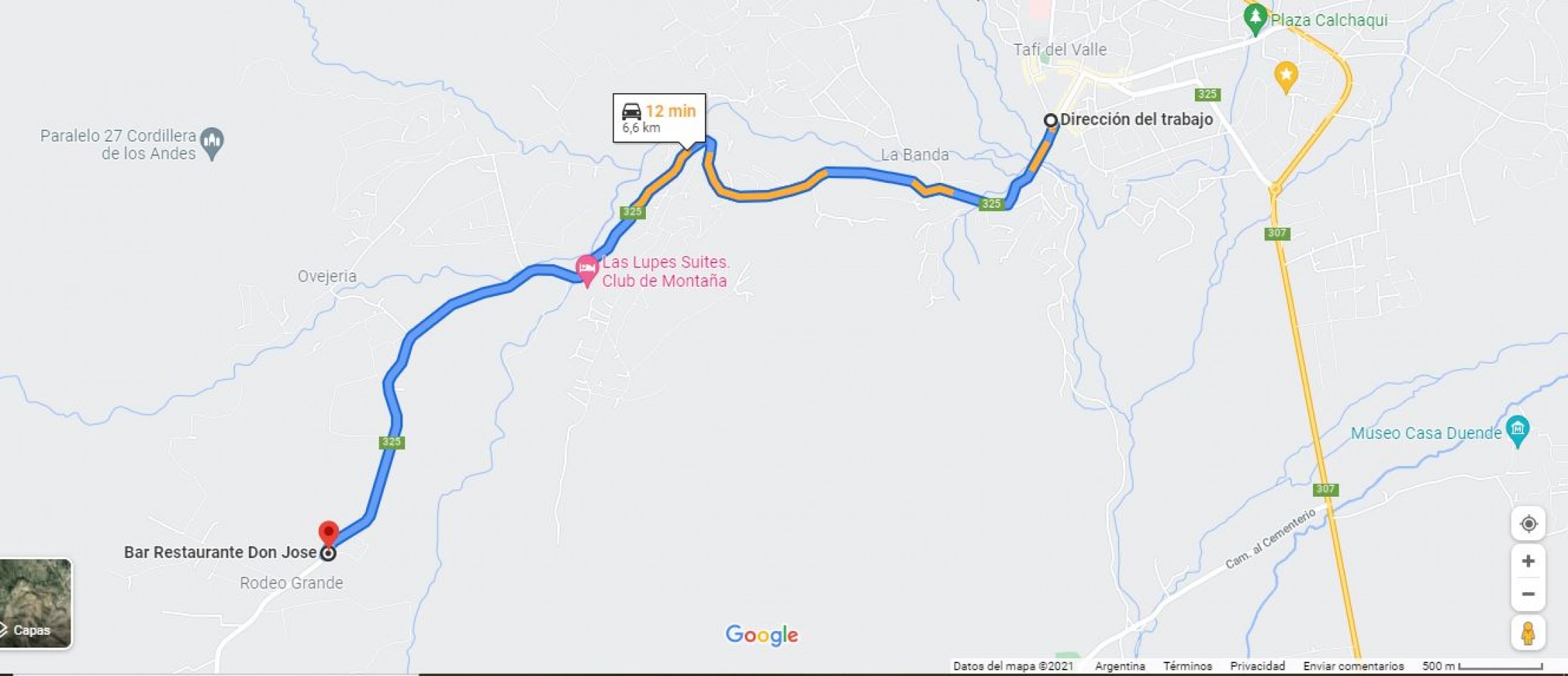Click the 12 min route info box
1568x676 pixels.
pos(659,118)
